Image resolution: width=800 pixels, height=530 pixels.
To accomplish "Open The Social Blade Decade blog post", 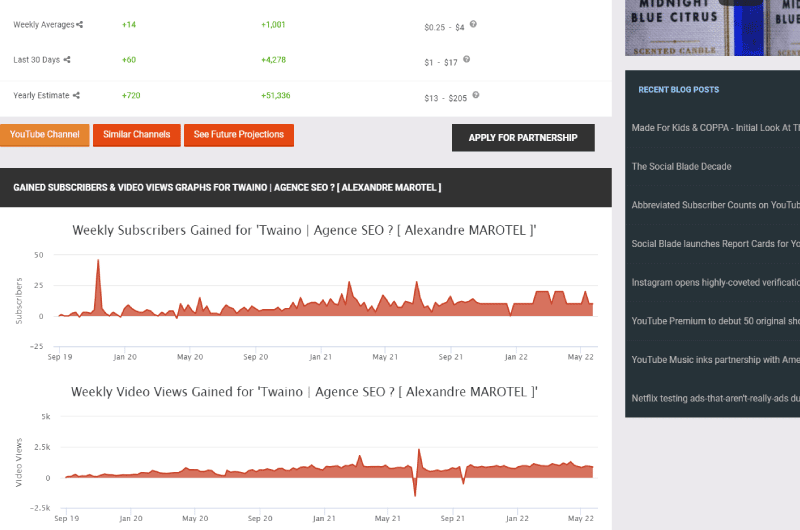I will (681, 166).
